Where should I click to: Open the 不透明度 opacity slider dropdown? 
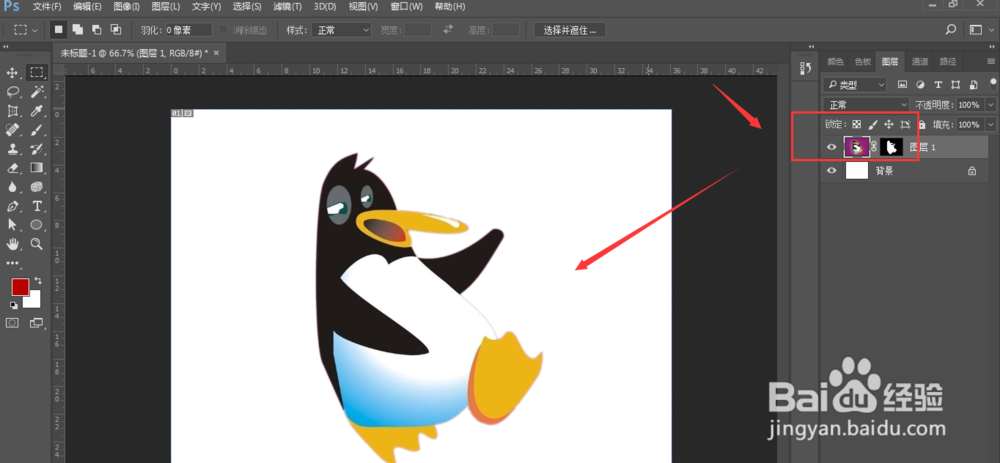click(990, 105)
